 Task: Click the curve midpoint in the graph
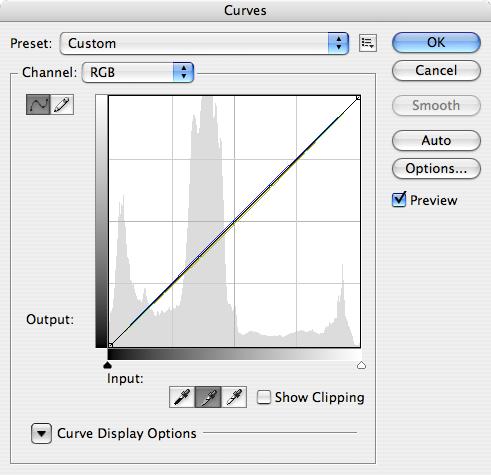pos(234,221)
